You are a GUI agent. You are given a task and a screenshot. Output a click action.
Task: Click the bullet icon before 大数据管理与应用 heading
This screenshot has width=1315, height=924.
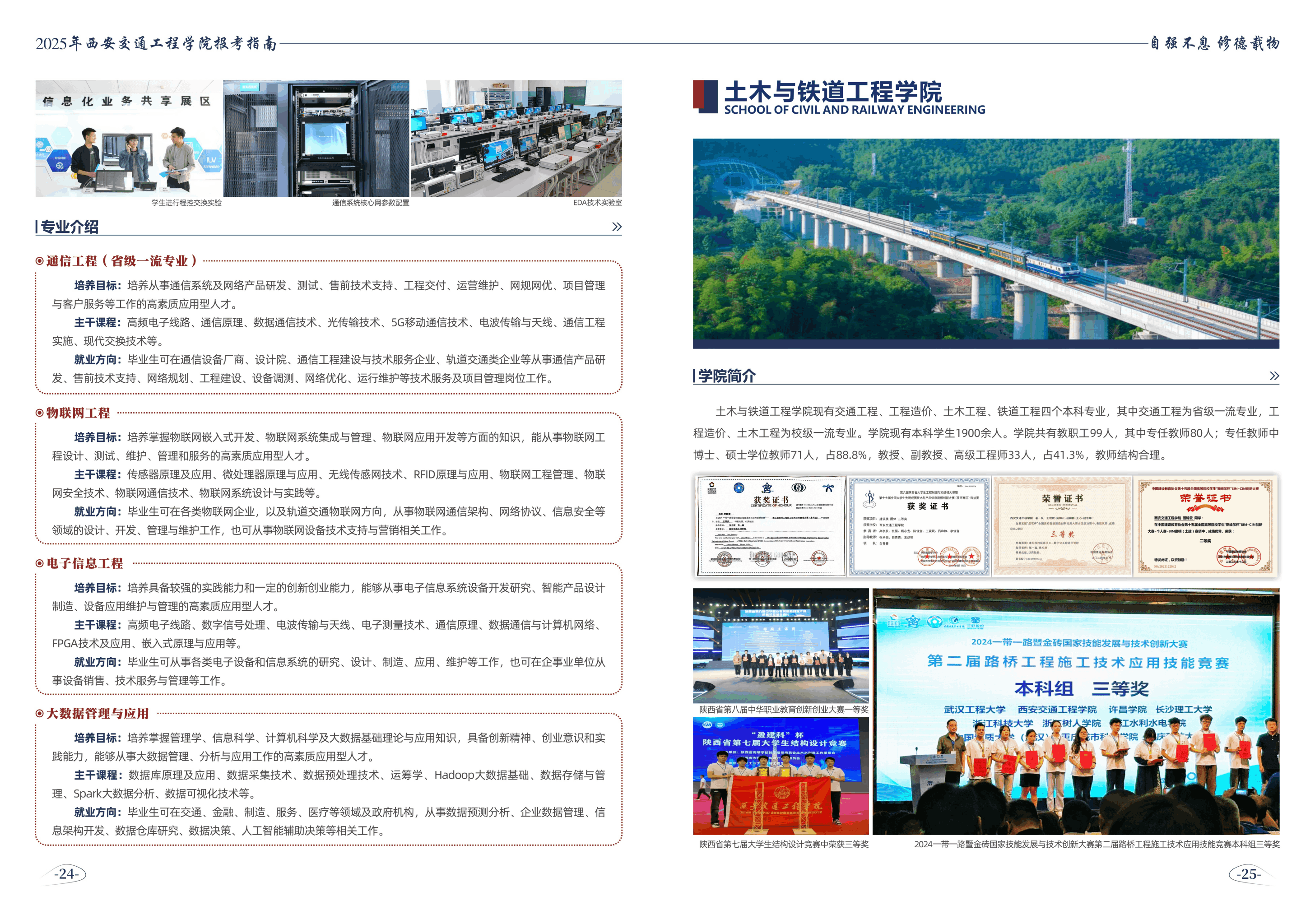coord(40,713)
